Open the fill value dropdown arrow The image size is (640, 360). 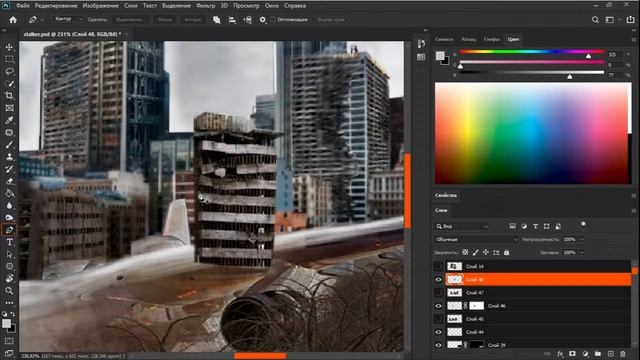point(582,253)
